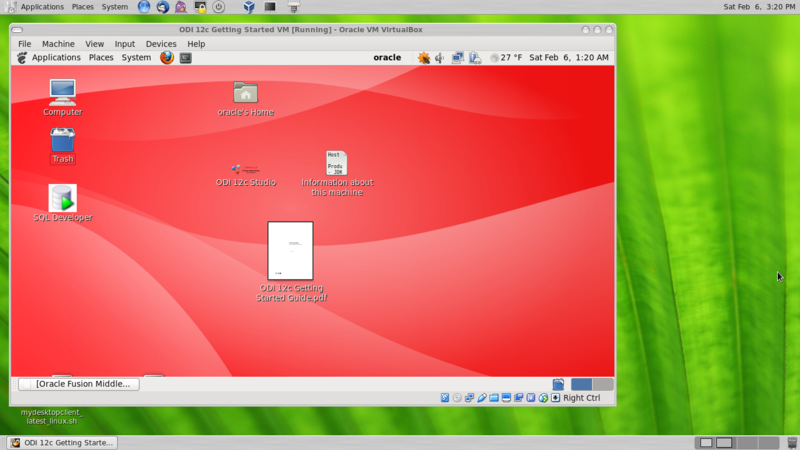Viewport: 800px width, 450px height.
Task: Click the guest software update notification icon
Action: coord(423,58)
